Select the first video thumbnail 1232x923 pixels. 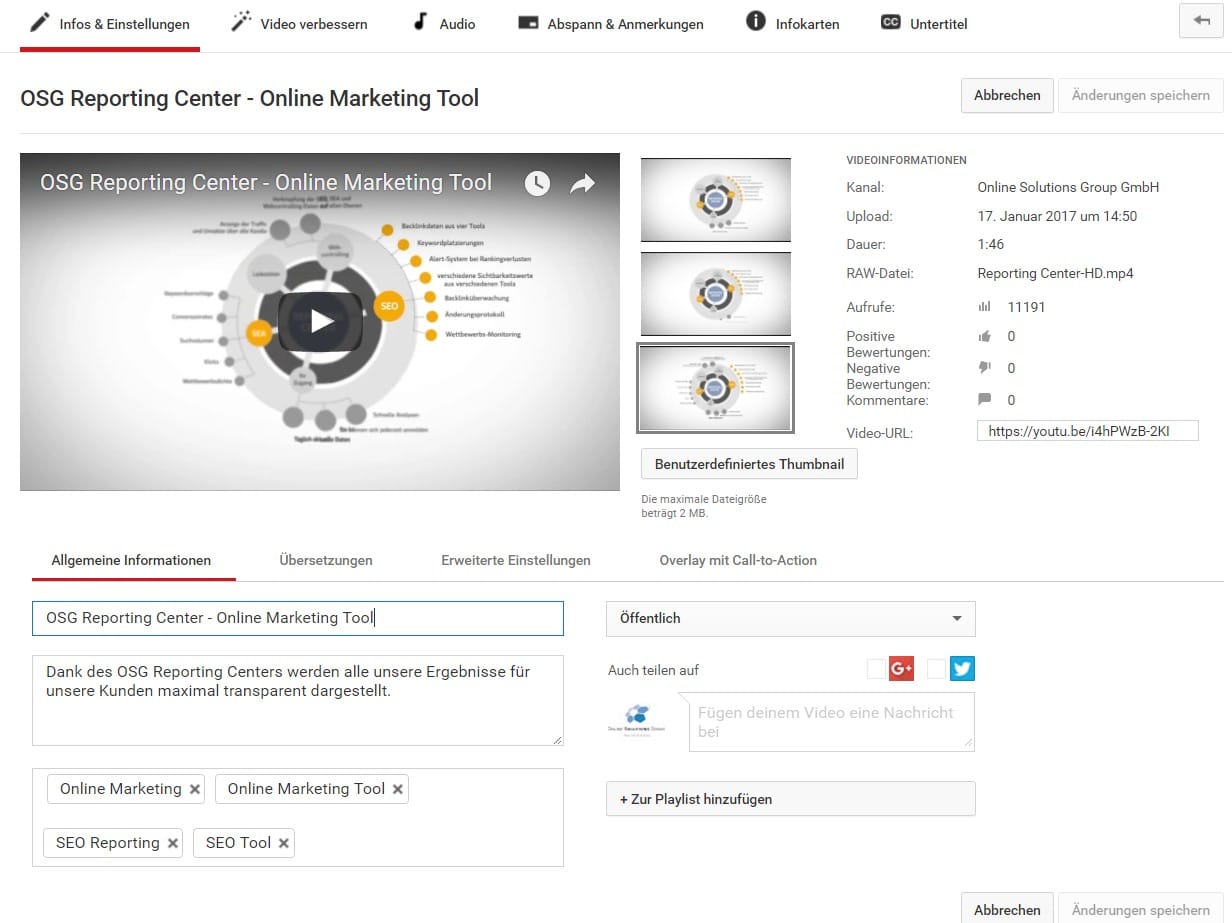coord(716,200)
